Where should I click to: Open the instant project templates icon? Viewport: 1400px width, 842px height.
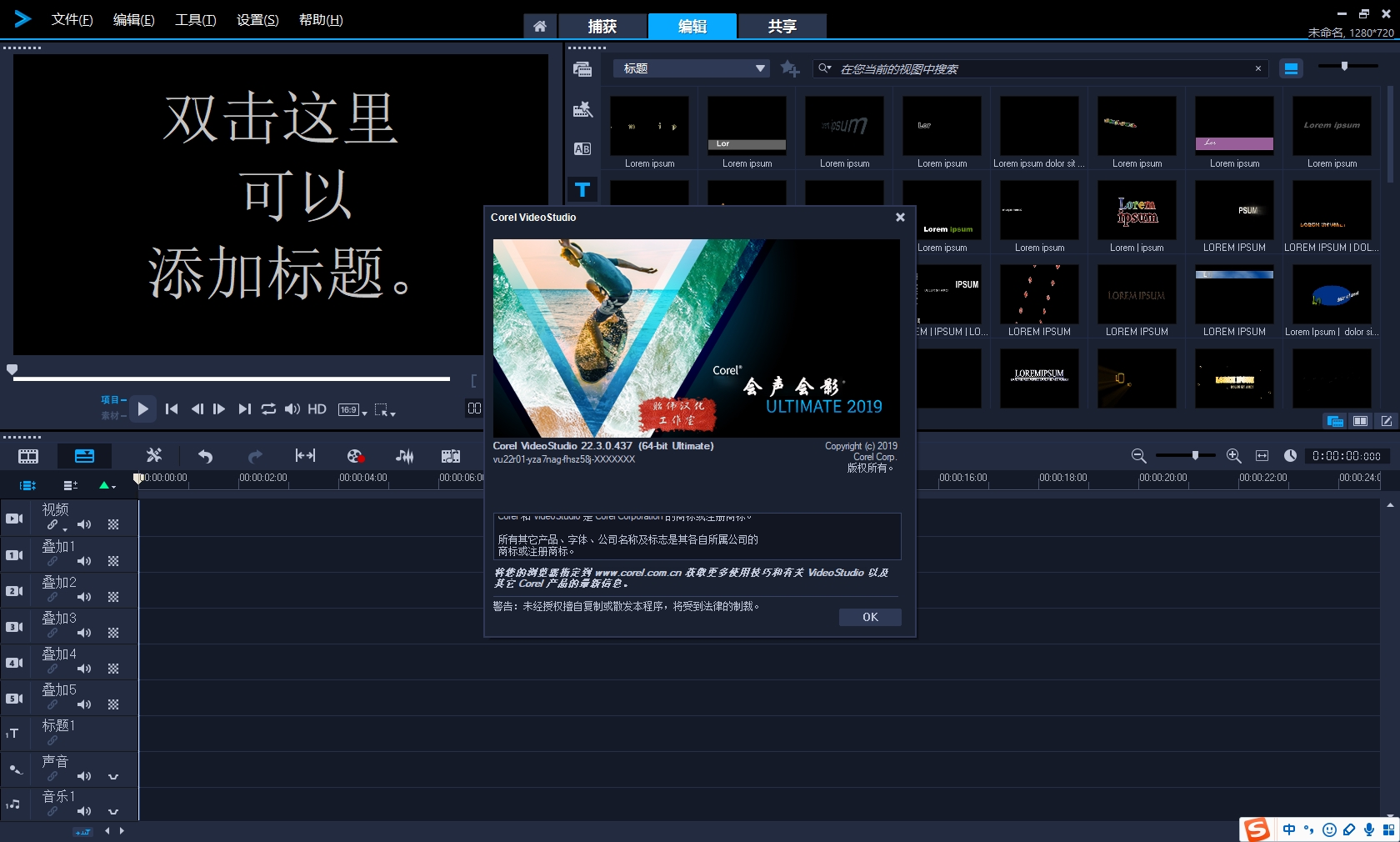pos(582,109)
